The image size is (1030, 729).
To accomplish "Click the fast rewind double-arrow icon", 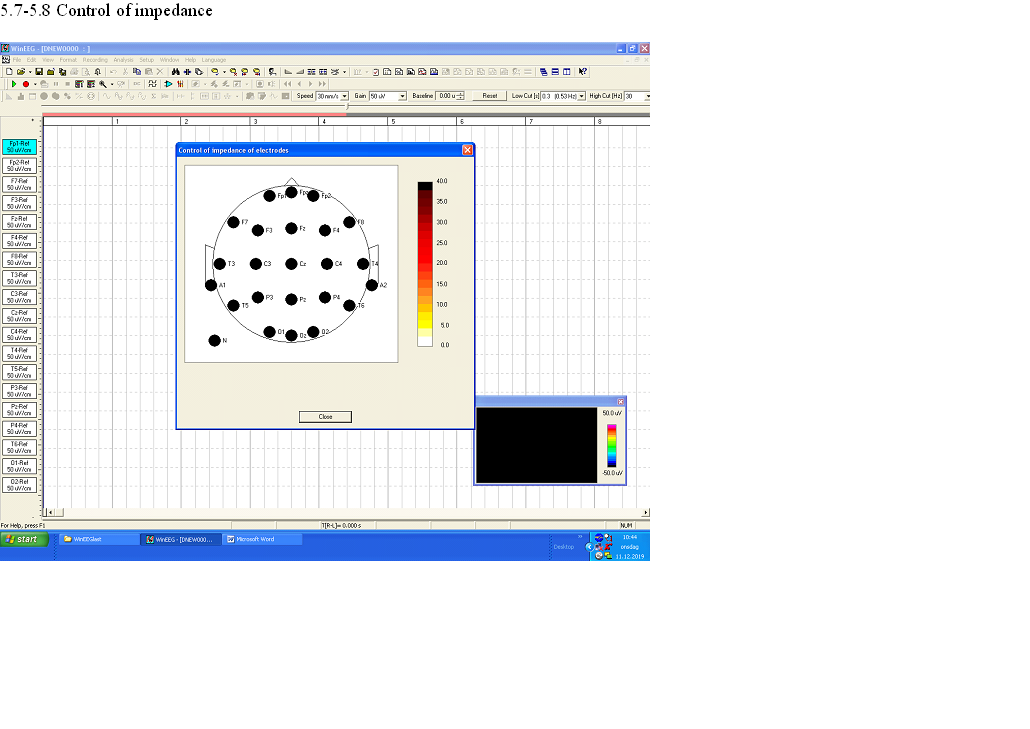I will point(288,84).
